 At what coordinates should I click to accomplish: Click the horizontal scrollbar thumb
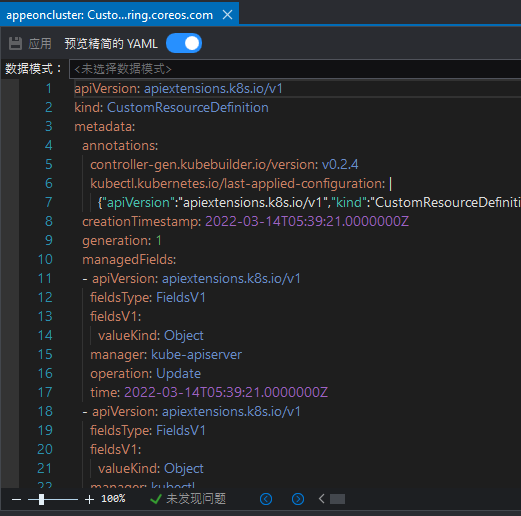click(337, 499)
